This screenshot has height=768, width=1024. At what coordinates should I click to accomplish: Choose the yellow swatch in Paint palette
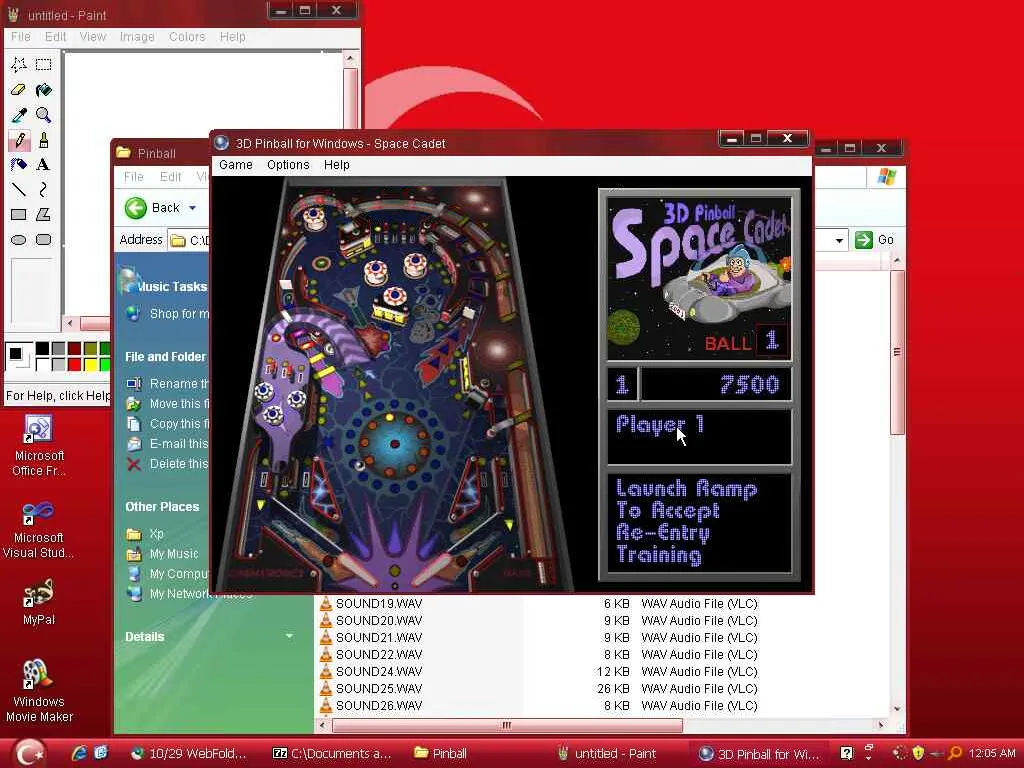pos(90,364)
